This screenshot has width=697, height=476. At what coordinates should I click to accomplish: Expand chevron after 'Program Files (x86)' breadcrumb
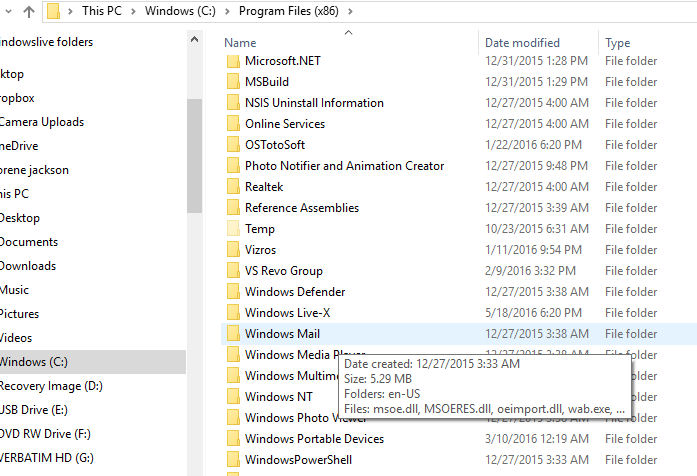[350, 12]
